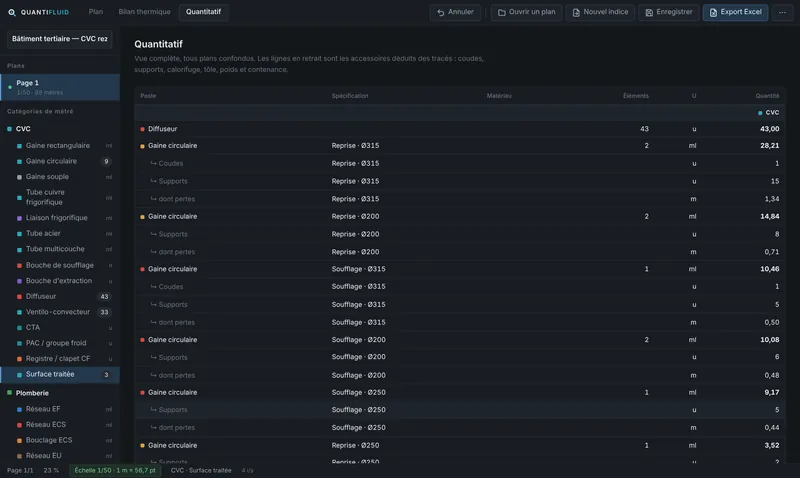Viewport: 800px width, 478px height.
Task: Click the Enregistrer button
Action: 668,12
